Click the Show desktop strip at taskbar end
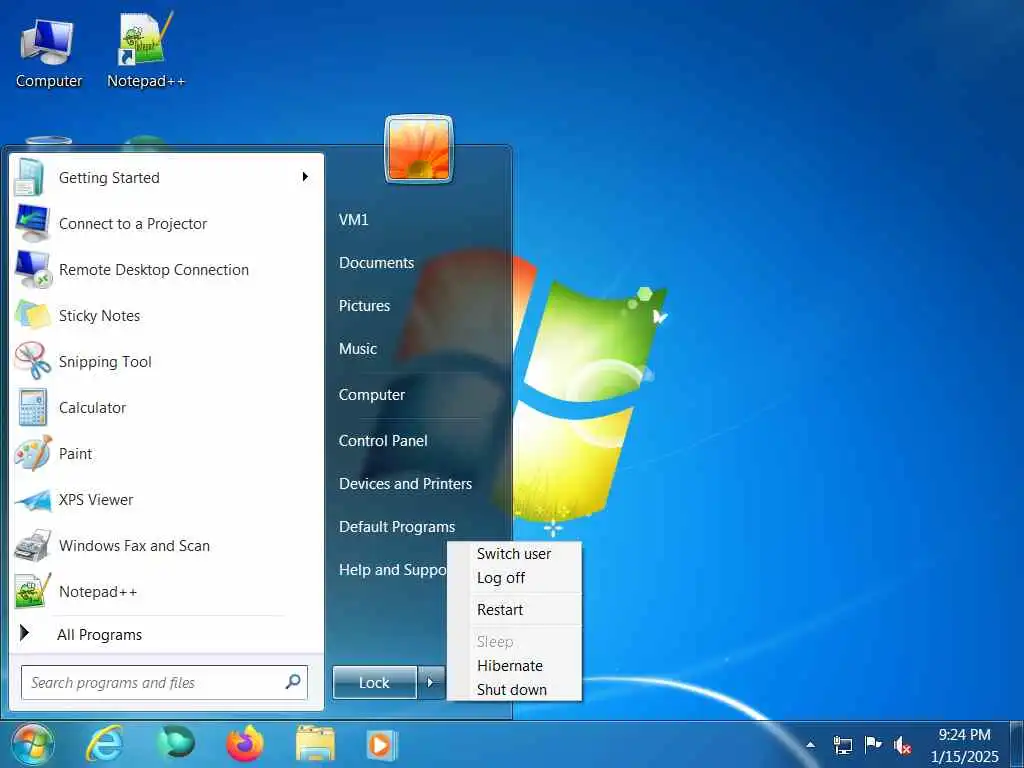 pyautogui.click(x=1017, y=744)
